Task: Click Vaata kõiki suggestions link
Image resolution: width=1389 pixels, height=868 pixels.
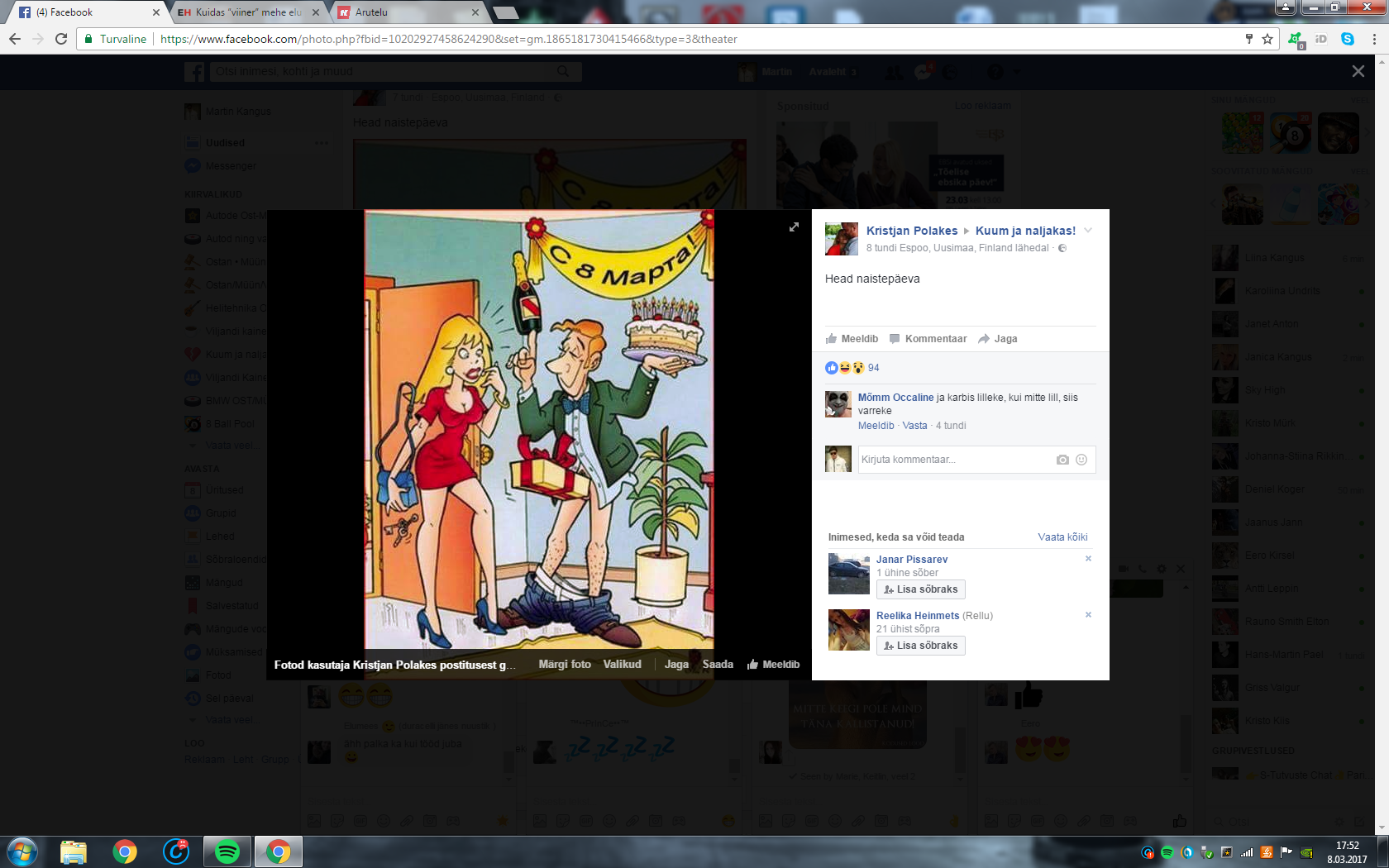Action: click(1062, 537)
